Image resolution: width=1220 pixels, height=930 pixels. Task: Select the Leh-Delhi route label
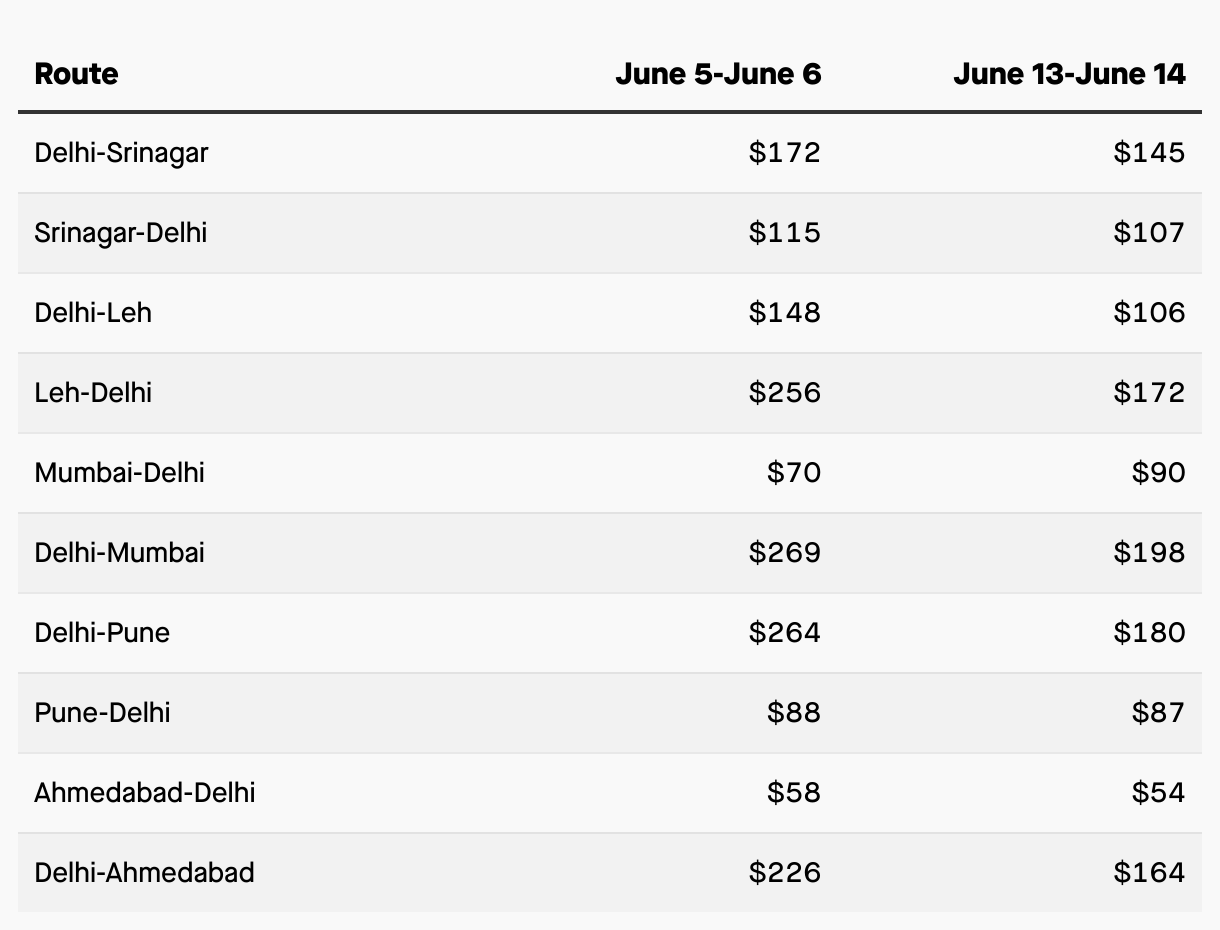(x=93, y=393)
